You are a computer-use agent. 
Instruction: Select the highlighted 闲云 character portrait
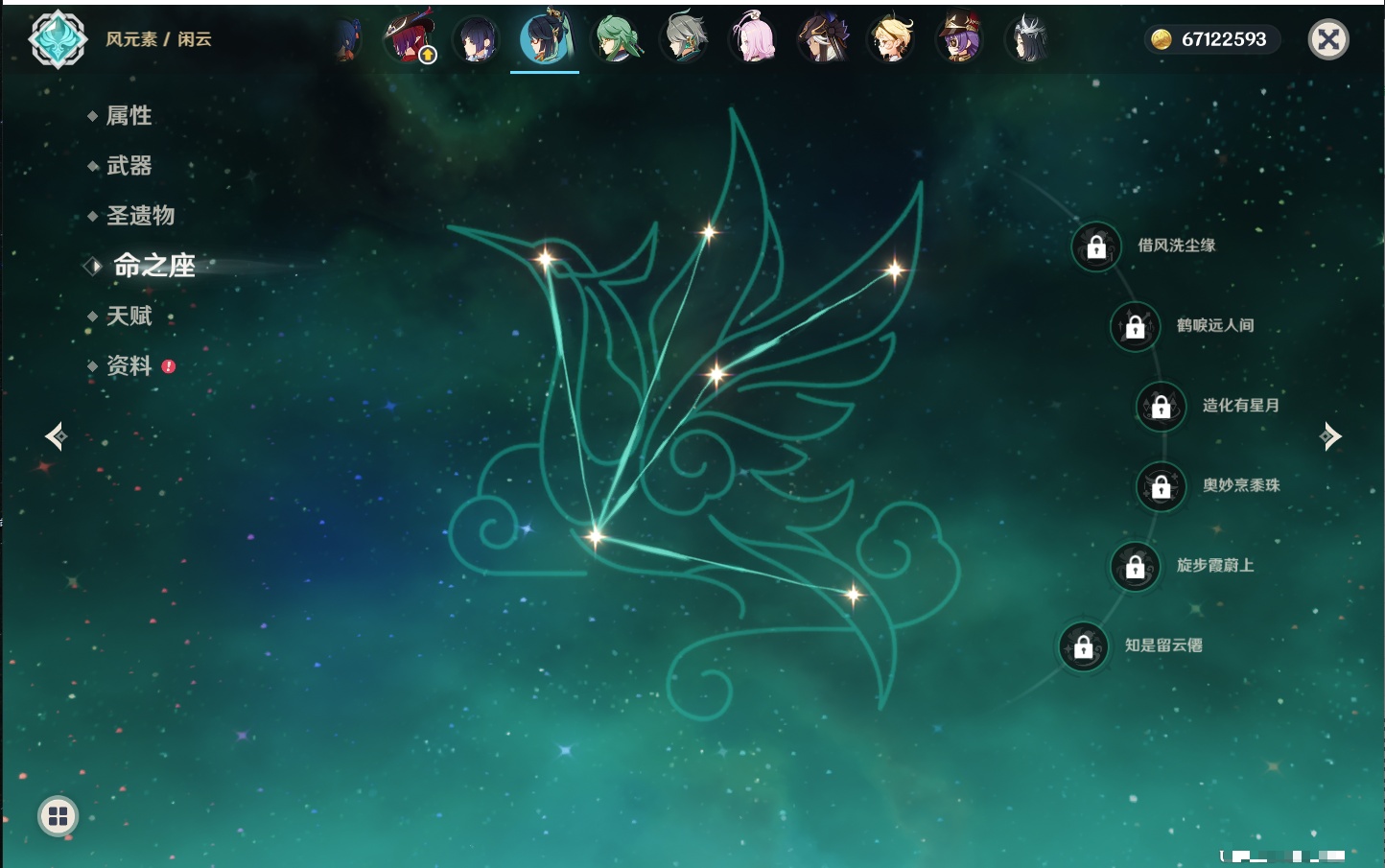click(545, 38)
